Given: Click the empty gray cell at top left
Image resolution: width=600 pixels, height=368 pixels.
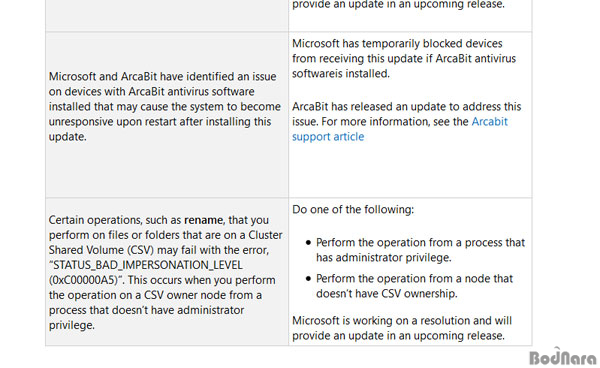Looking at the screenshot, I should click(167, 15).
